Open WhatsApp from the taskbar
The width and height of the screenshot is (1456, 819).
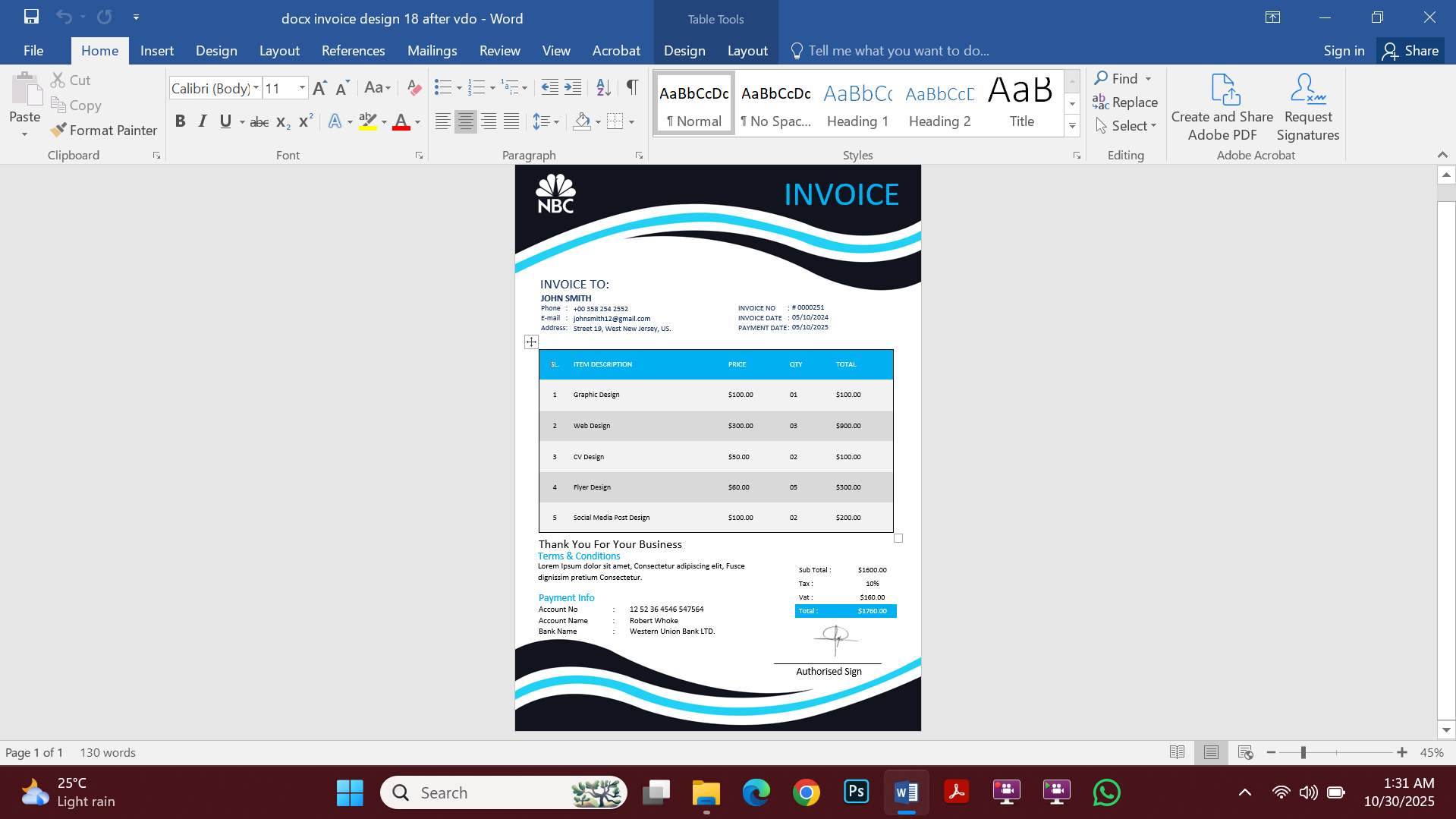tap(1106, 792)
